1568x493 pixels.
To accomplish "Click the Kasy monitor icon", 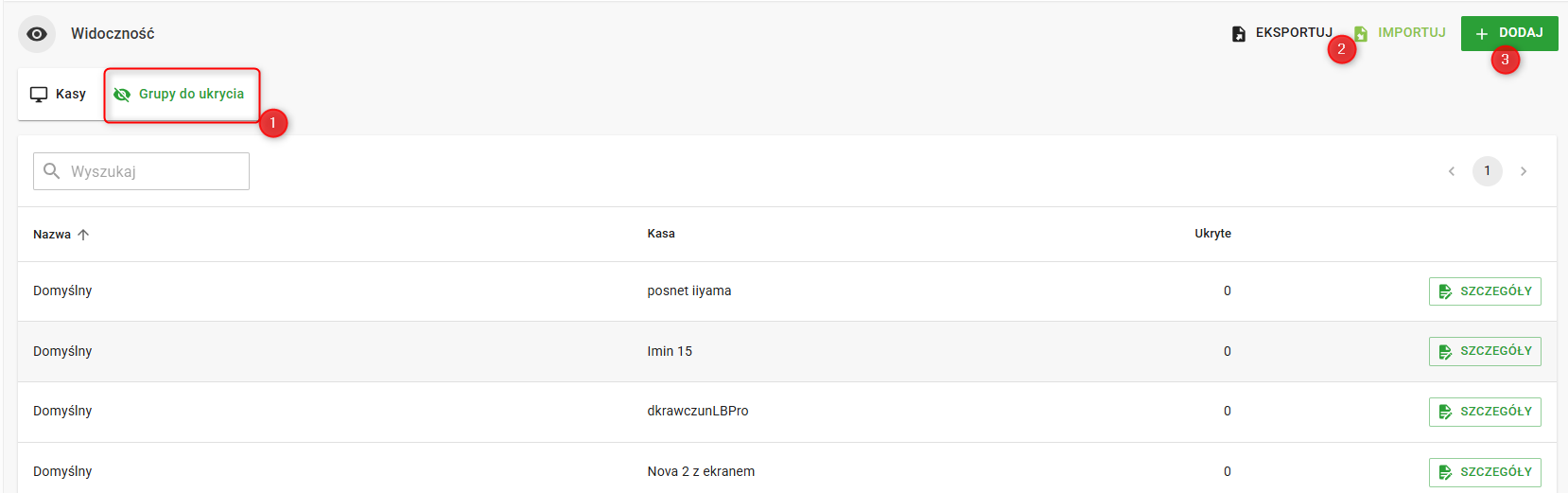I will pos(39,95).
